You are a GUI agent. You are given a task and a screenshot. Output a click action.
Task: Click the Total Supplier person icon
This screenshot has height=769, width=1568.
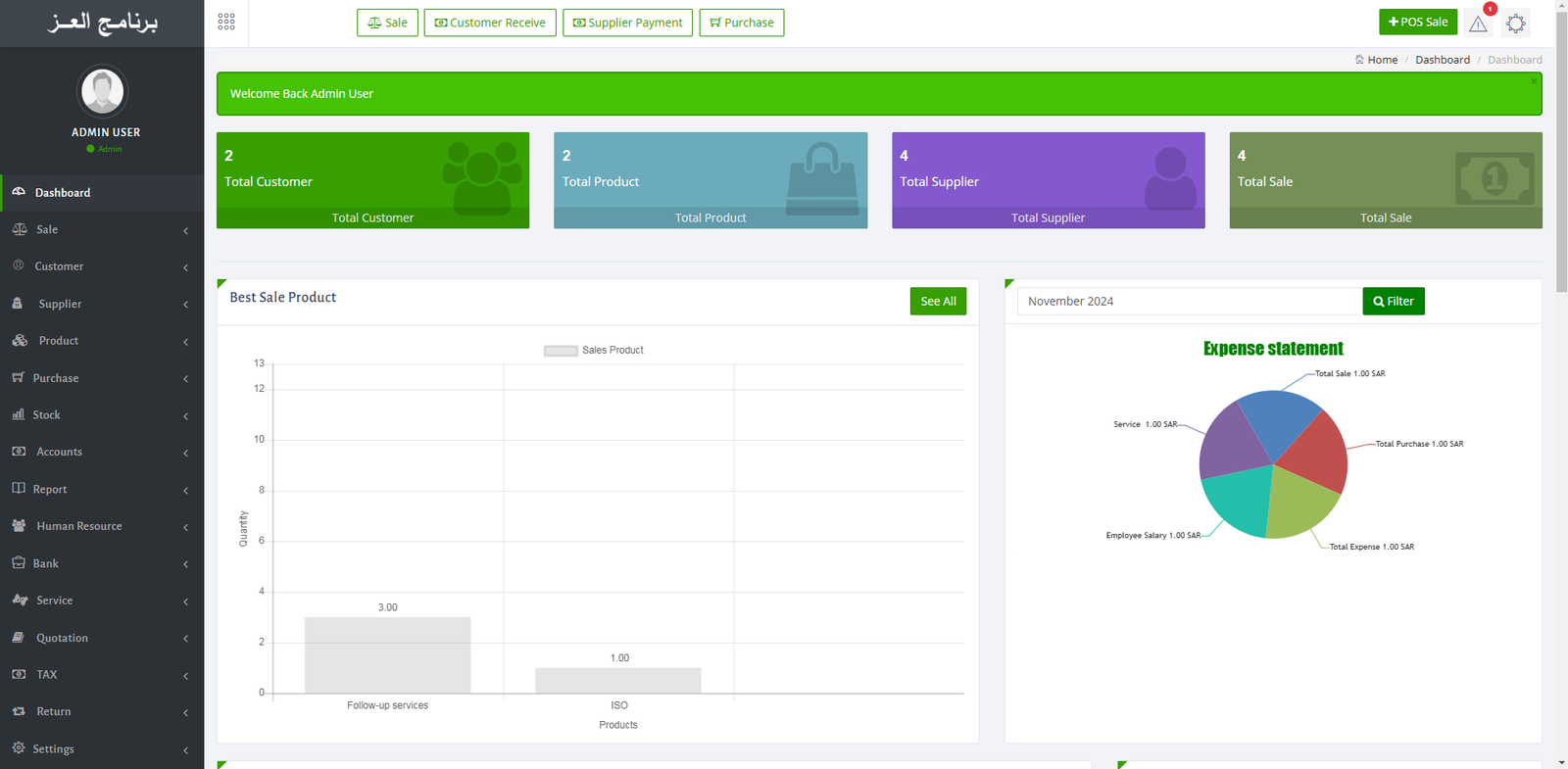click(1170, 177)
